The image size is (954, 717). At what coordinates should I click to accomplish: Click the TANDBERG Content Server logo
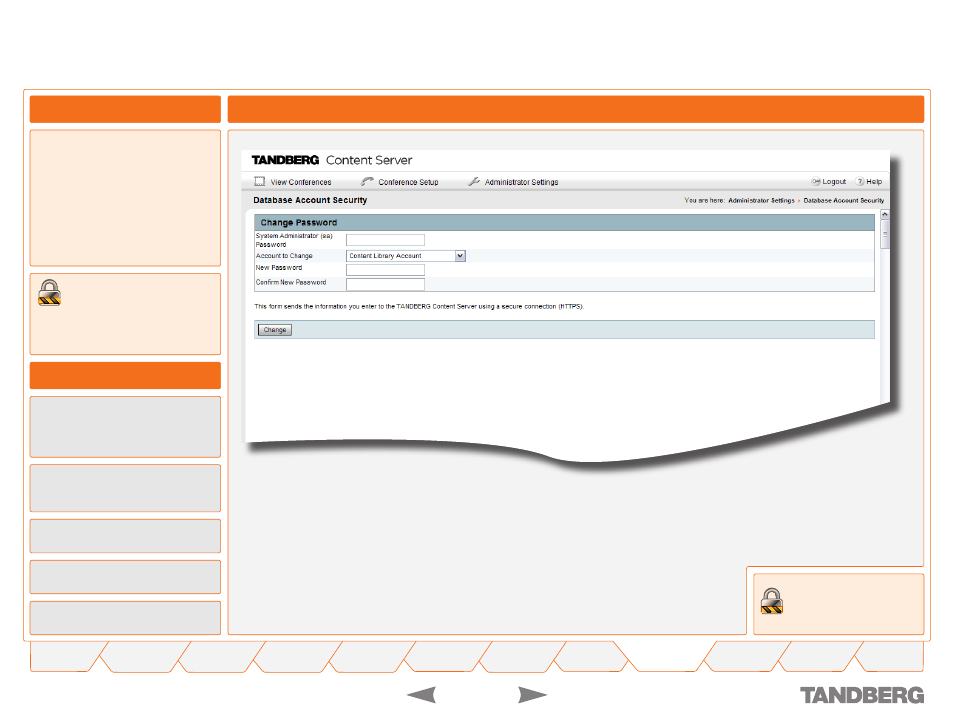point(332,160)
